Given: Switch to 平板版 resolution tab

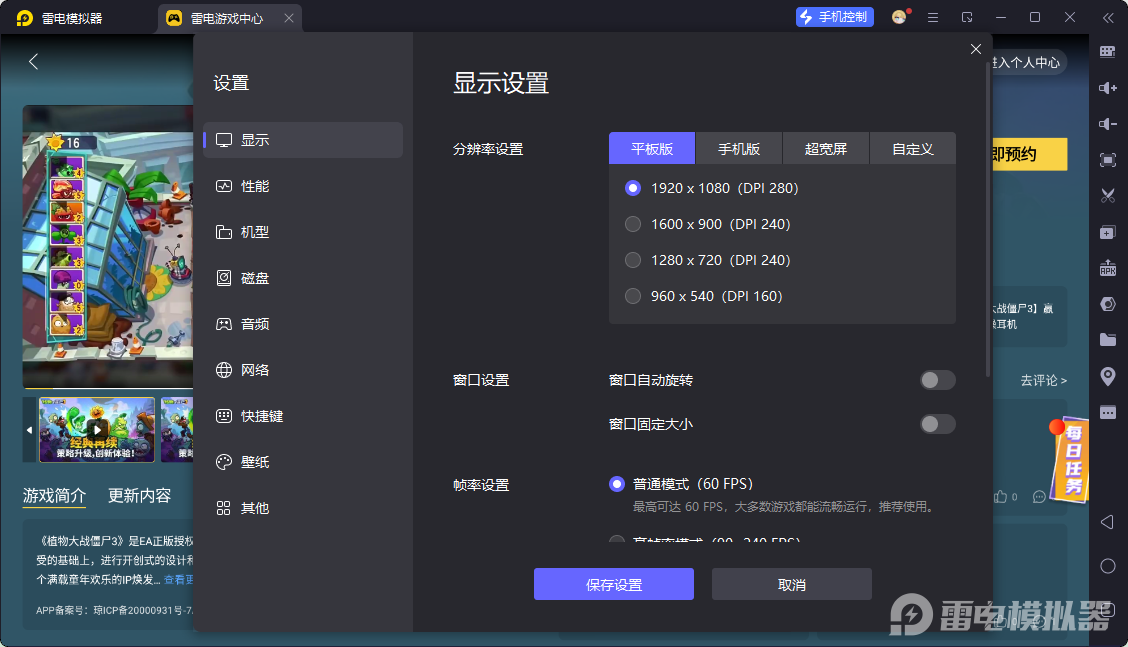Looking at the screenshot, I should [x=652, y=148].
